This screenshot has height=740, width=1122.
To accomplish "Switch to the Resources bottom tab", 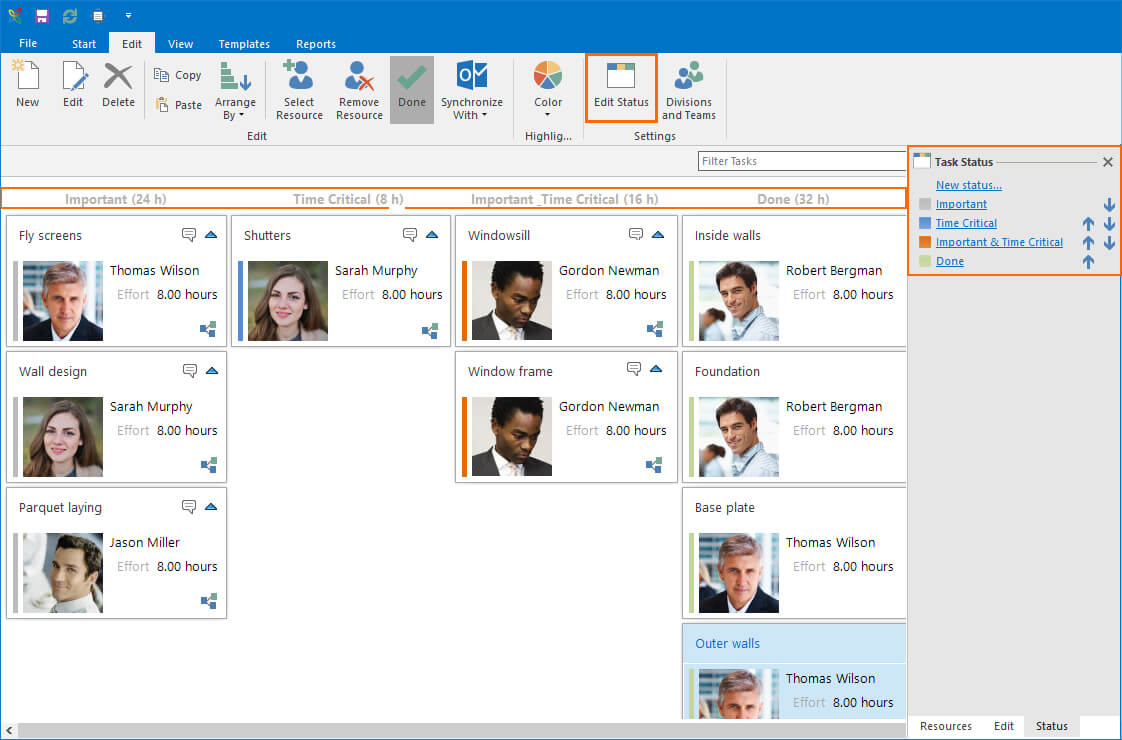I will point(945,726).
